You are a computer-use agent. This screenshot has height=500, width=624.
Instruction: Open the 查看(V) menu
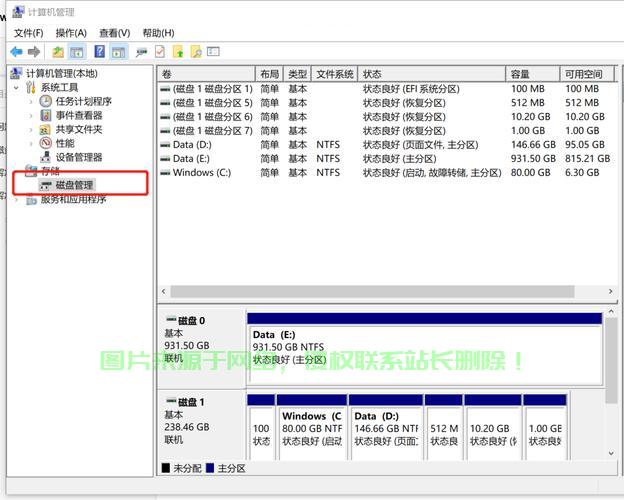115,33
